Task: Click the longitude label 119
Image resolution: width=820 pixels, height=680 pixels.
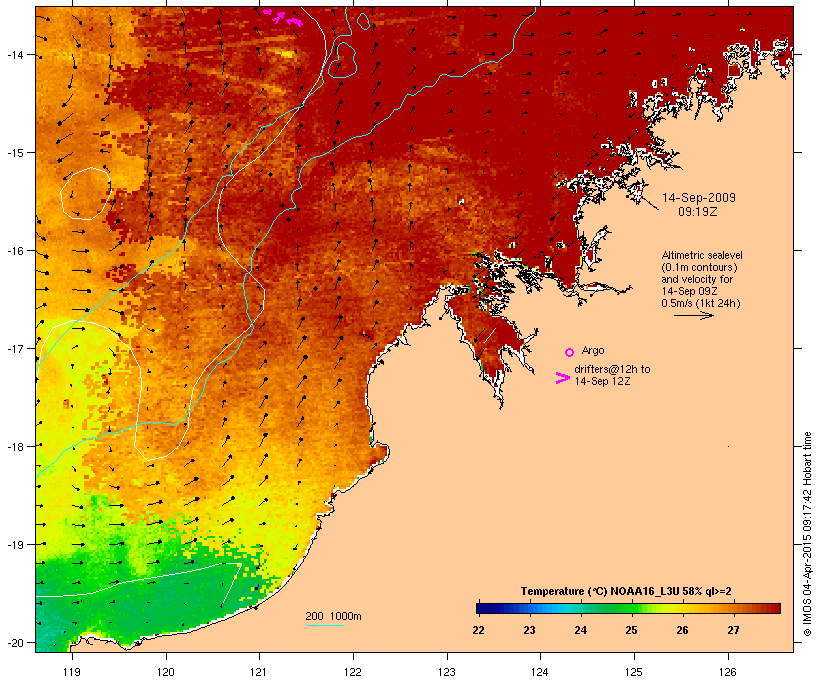Action: [72, 672]
